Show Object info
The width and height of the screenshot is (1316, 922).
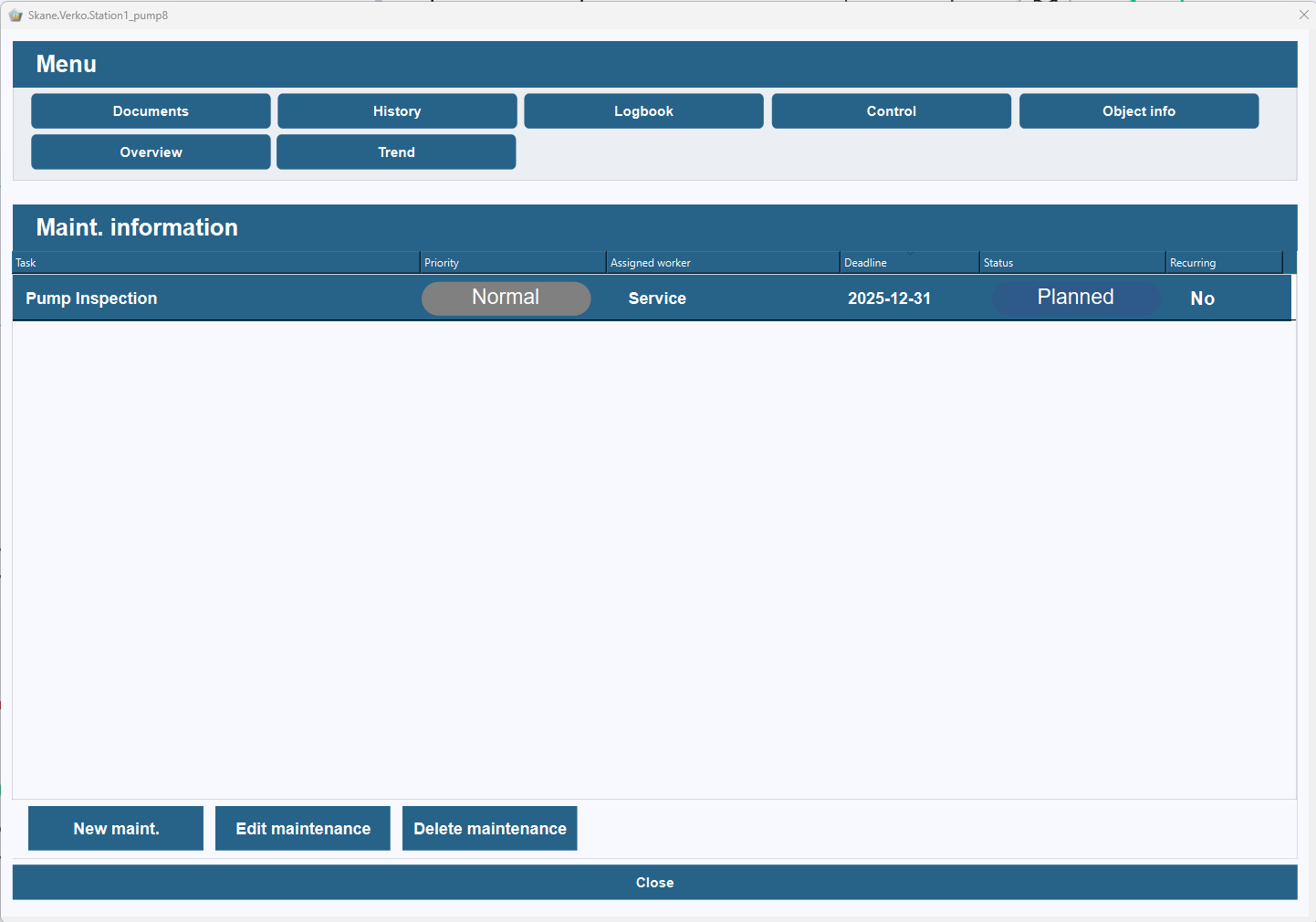point(1139,111)
